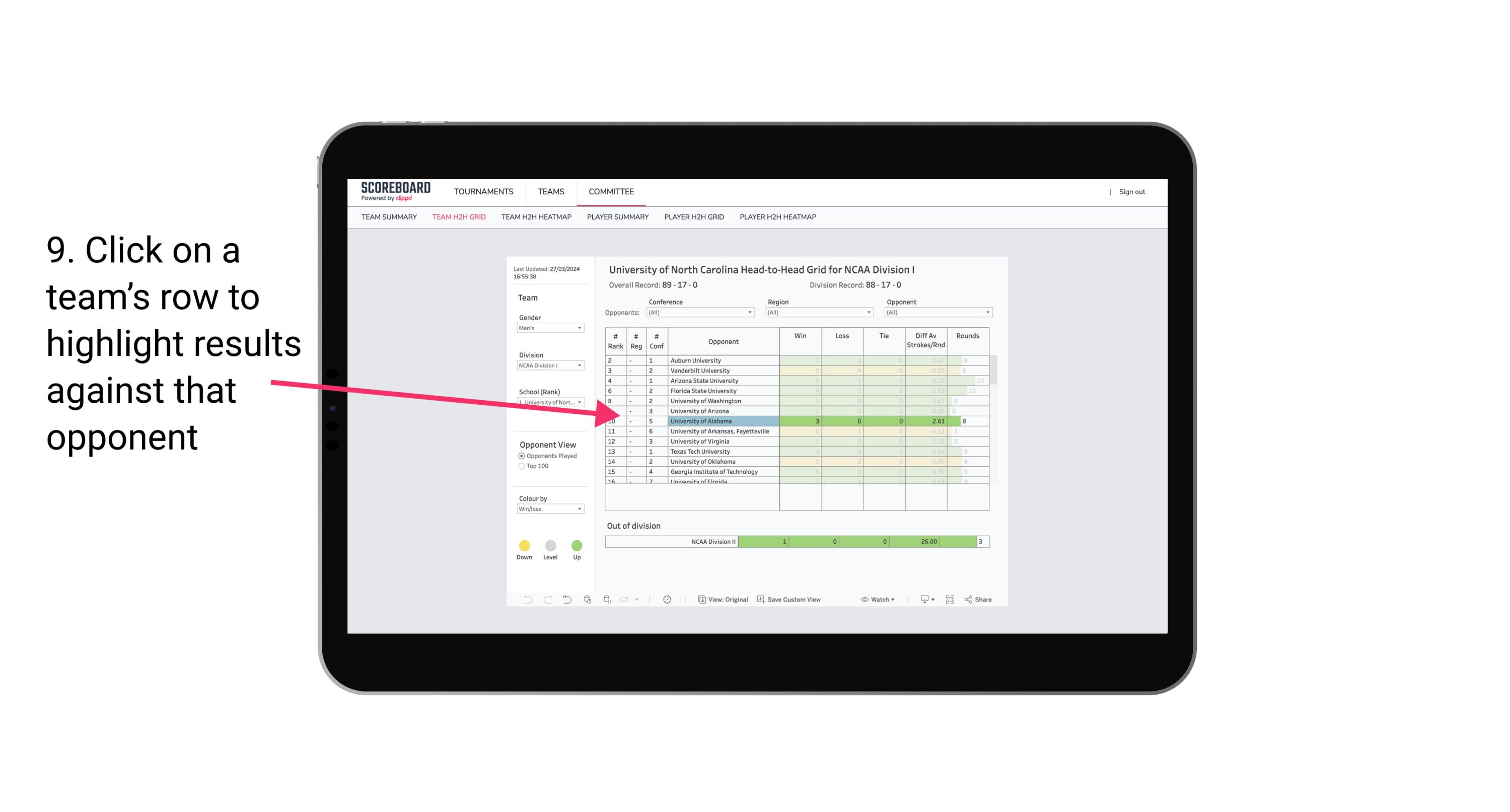Click Sign out button
This screenshot has height=812, width=1510.
tap(1132, 191)
